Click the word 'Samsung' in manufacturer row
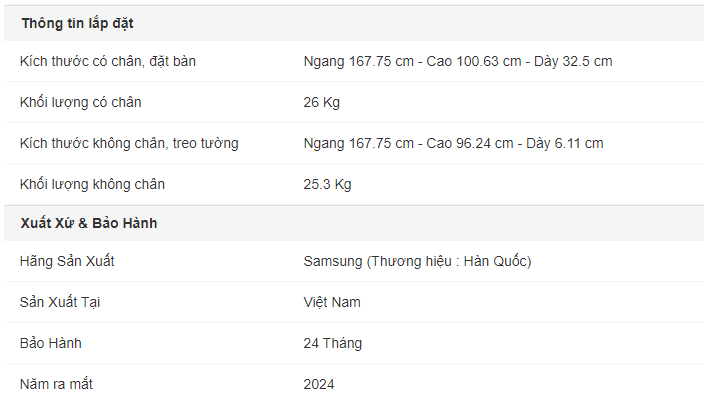 [333, 261]
